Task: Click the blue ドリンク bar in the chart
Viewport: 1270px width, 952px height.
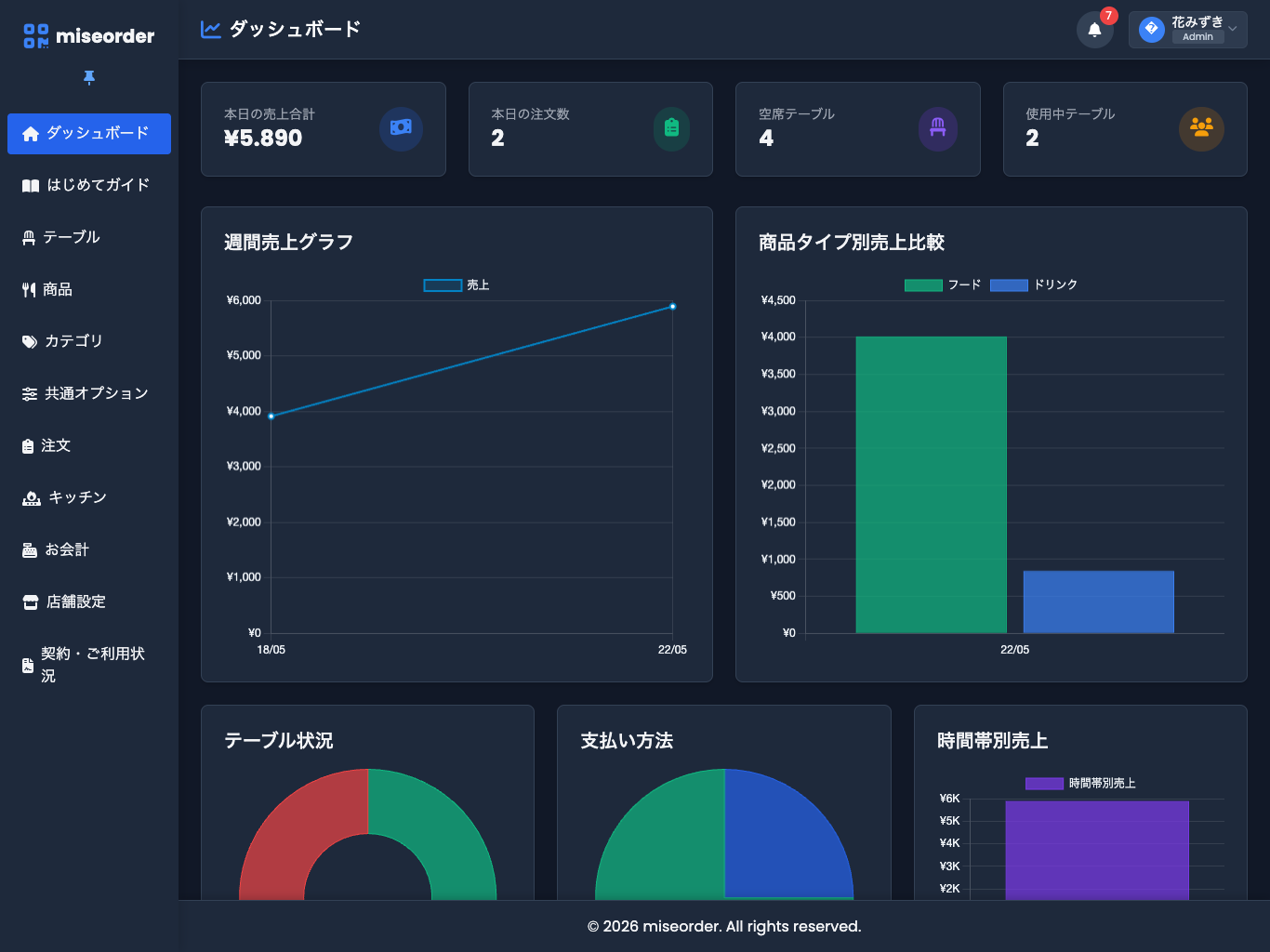Action: click(x=1099, y=602)
